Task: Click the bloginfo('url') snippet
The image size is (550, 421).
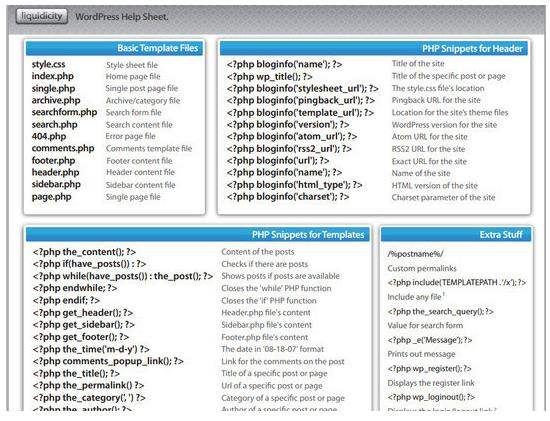Action: click(x=278, y=161)
